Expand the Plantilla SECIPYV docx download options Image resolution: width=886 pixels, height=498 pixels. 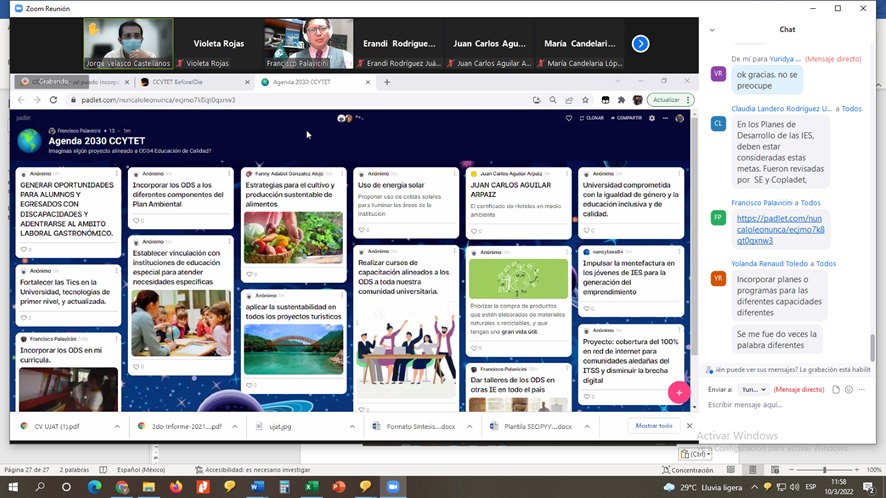coord(587,427)
